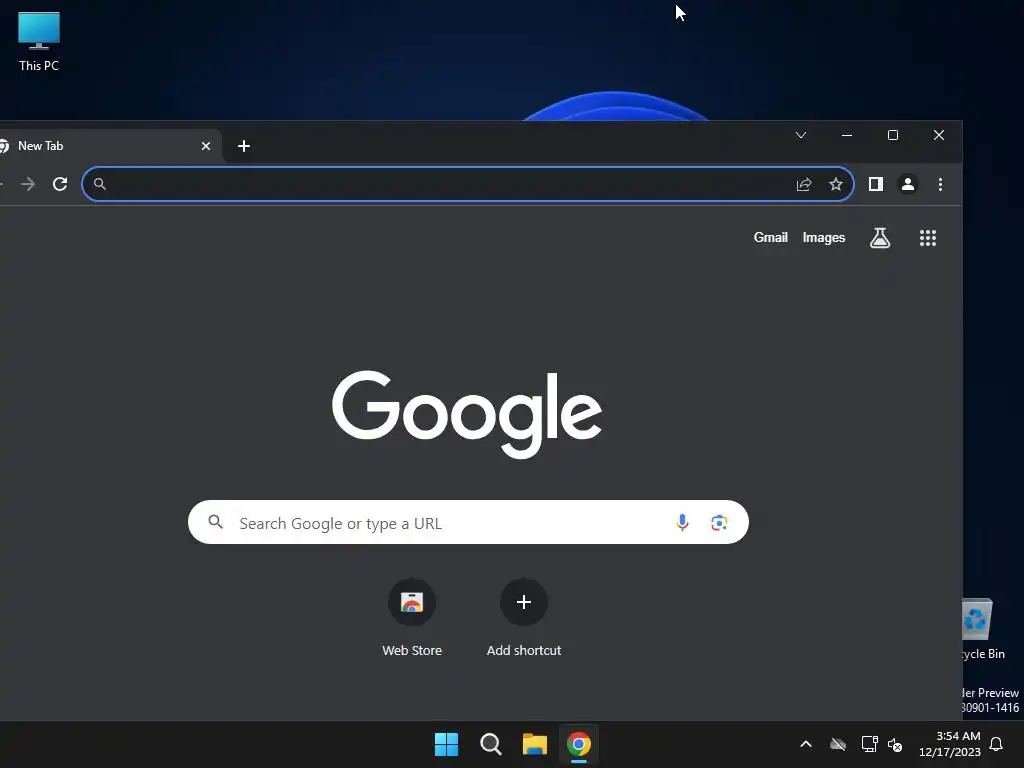
Task: Open Chrome side panel
Action: pyautogui.click(x=876, y=184)
